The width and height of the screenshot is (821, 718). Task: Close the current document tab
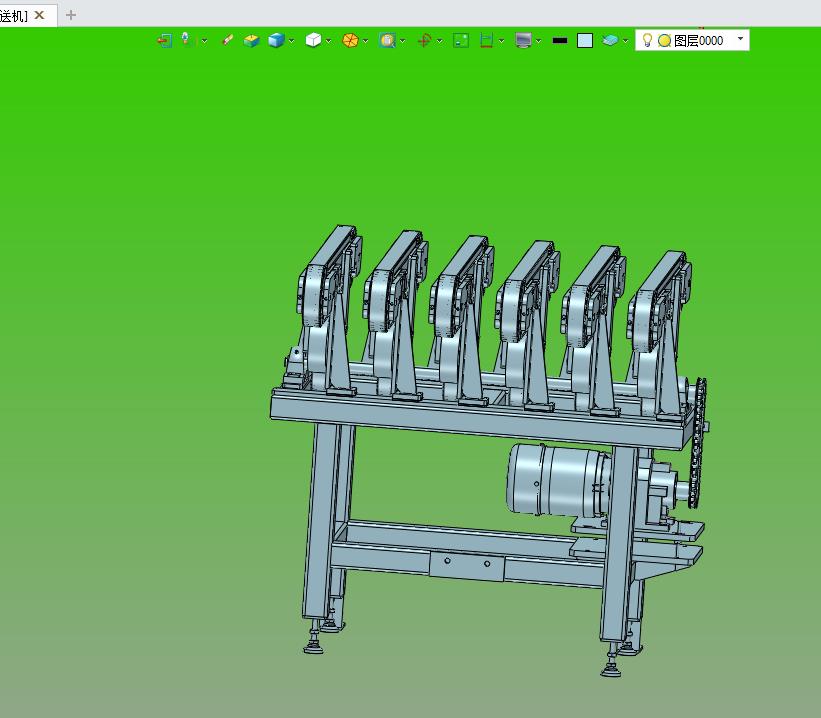[x=40, y=15]
